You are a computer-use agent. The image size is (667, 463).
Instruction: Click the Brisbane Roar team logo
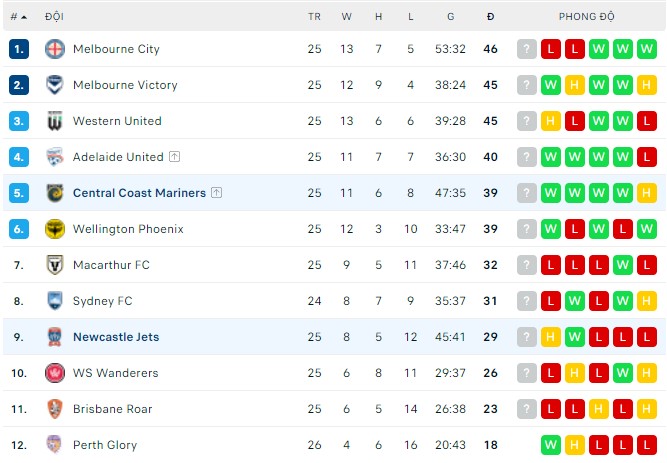55,409
